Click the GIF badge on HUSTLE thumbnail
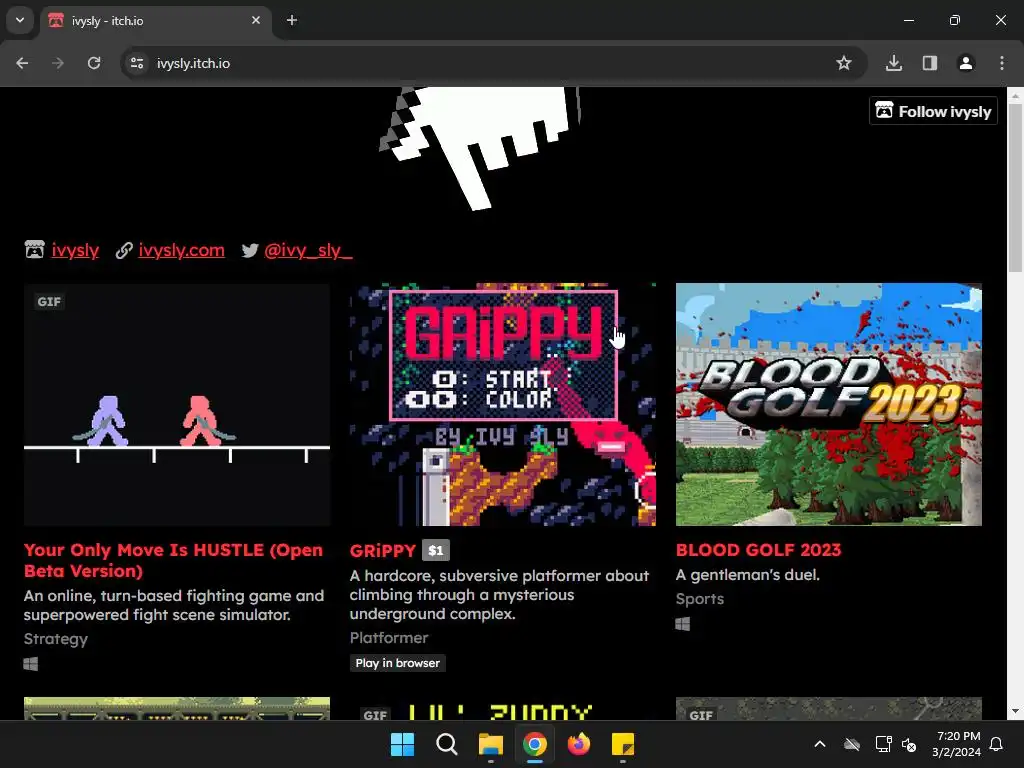Screen dimensions: 1024x768 49,301
